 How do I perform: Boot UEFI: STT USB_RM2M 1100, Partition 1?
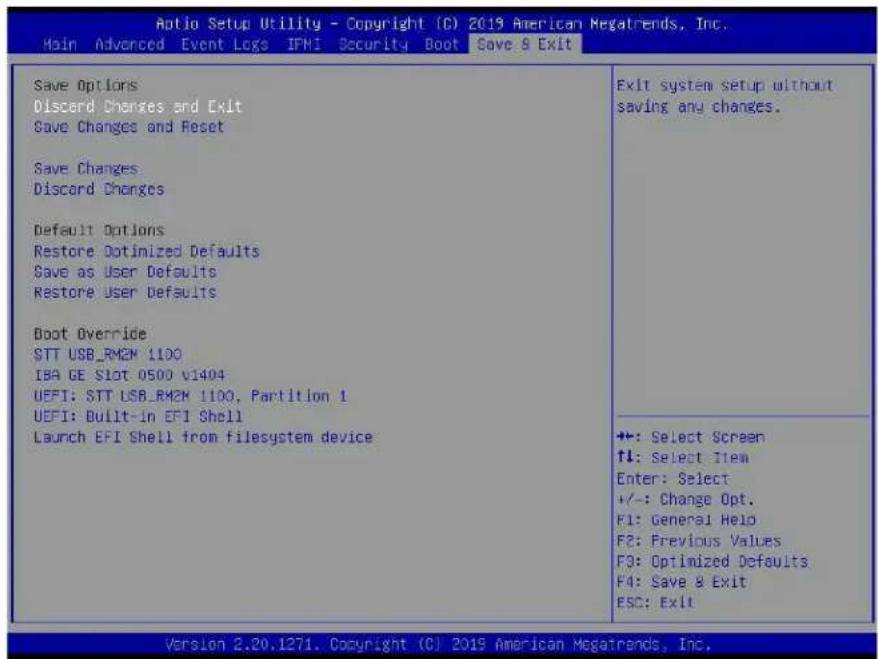[190, 396]
